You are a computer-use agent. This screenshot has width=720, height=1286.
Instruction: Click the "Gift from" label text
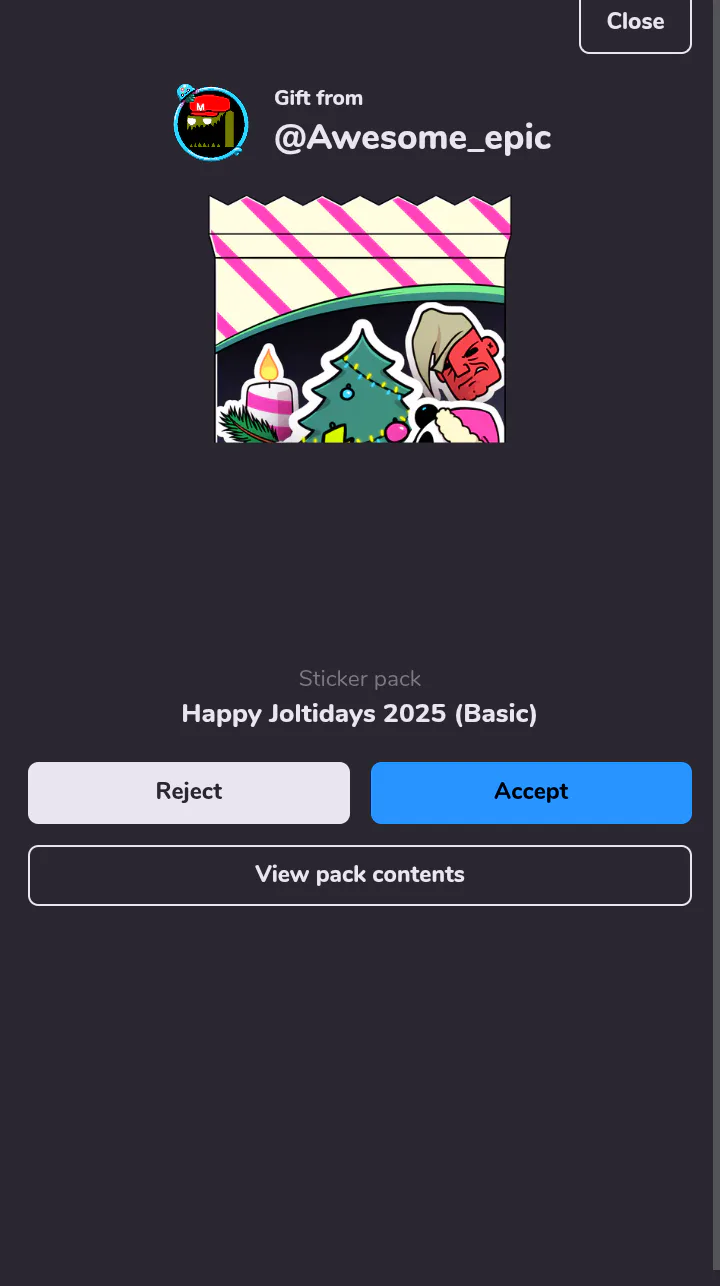pos(318,98)
